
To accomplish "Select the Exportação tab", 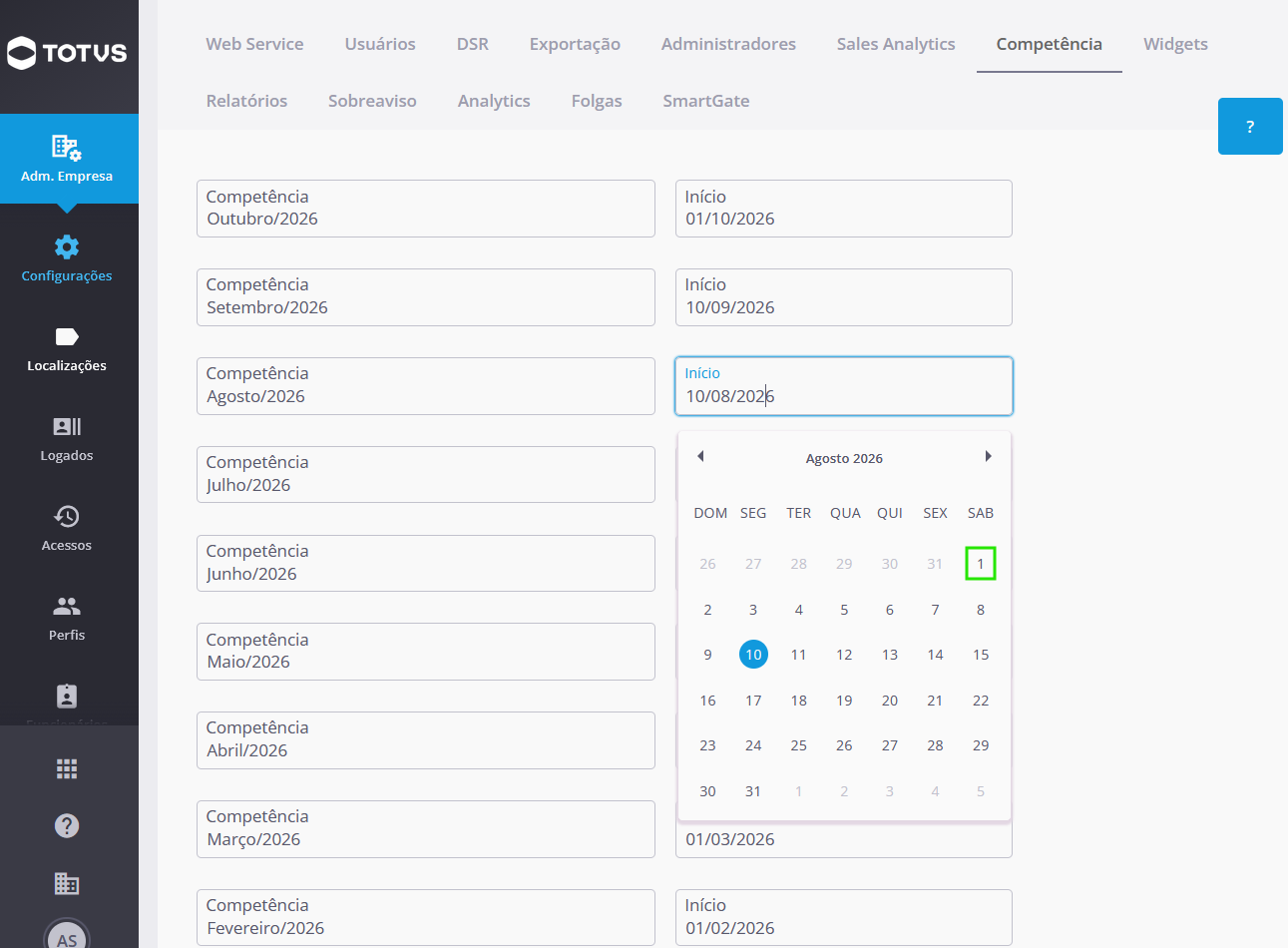I will pos(575,44).
